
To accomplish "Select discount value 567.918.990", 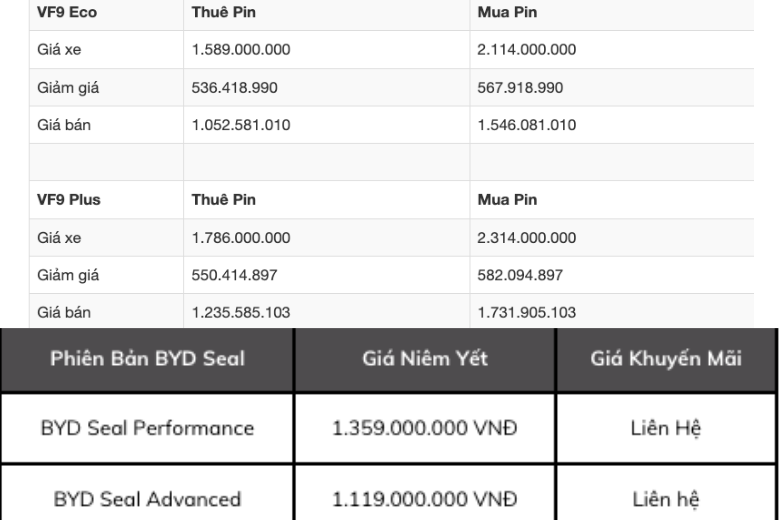I will click(x=521, y=87).
